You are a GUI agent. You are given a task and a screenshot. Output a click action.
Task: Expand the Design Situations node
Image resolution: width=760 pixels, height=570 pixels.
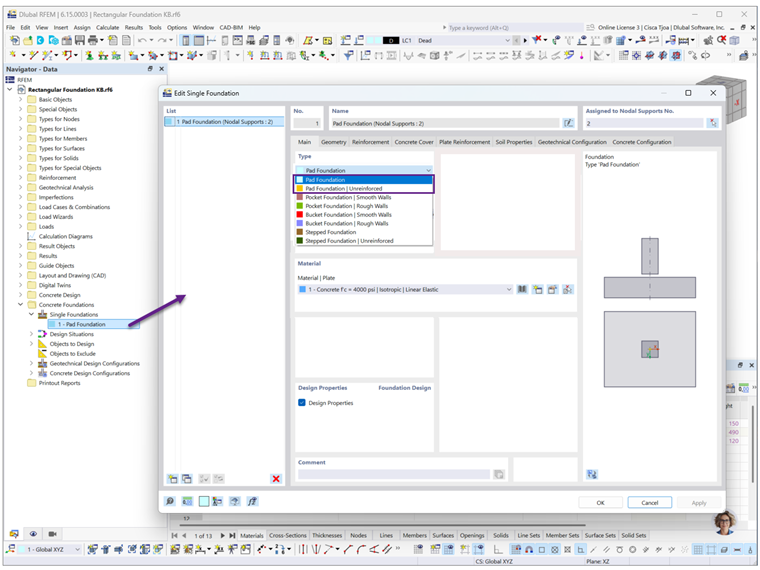(x=32, y=334)
